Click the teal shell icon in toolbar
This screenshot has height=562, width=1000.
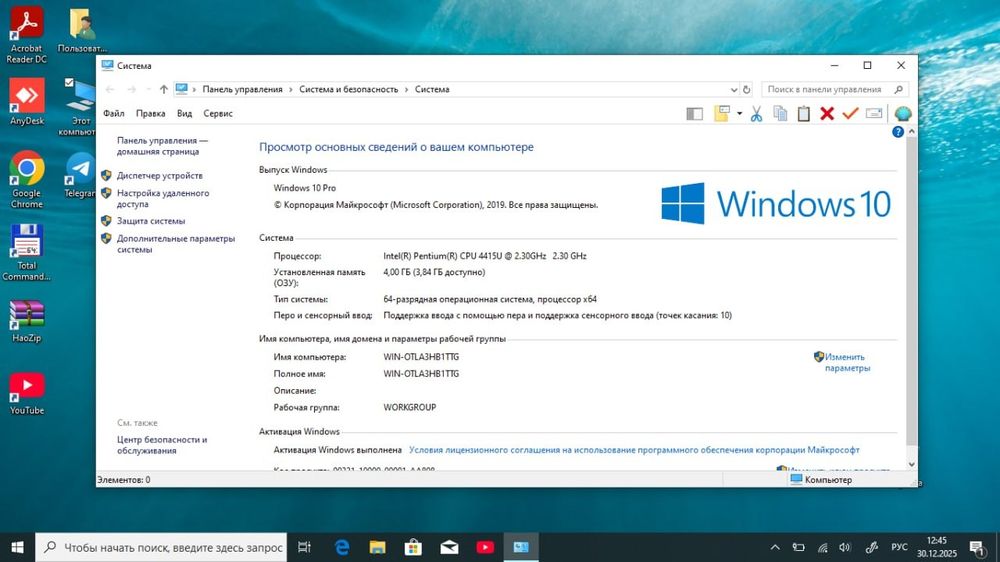coord(902,114)
